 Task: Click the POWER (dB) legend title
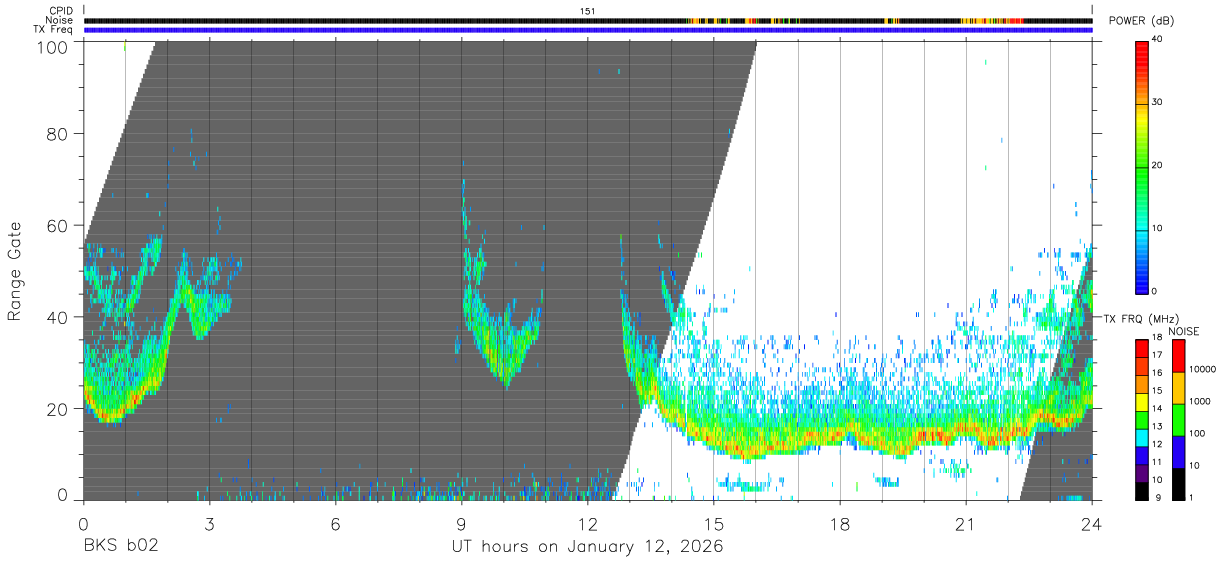point(1141,21)
